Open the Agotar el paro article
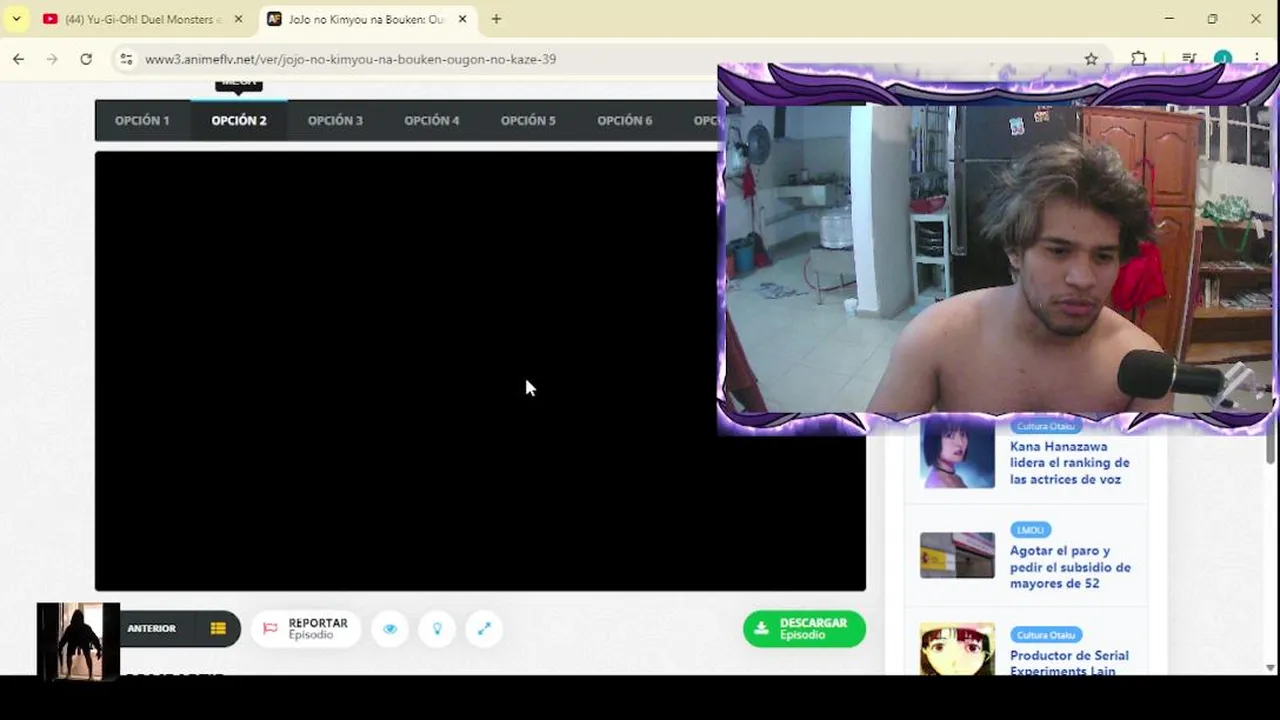 tap(1070, 567)
